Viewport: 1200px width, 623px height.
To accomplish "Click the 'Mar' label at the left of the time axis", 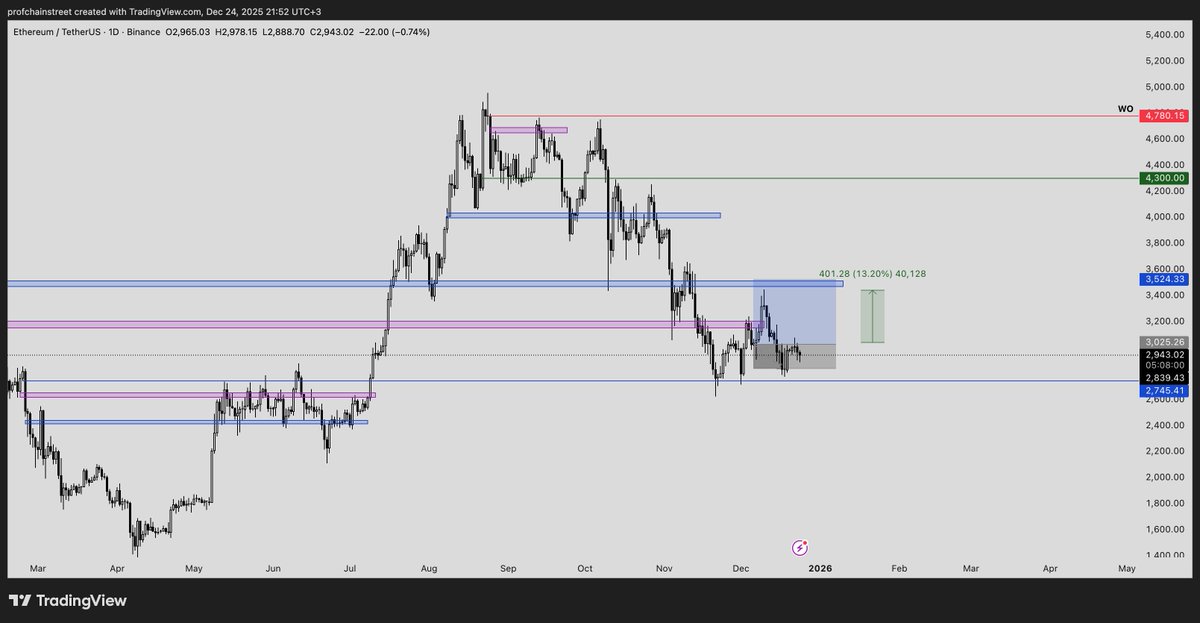I will click(x=37, y=568).
